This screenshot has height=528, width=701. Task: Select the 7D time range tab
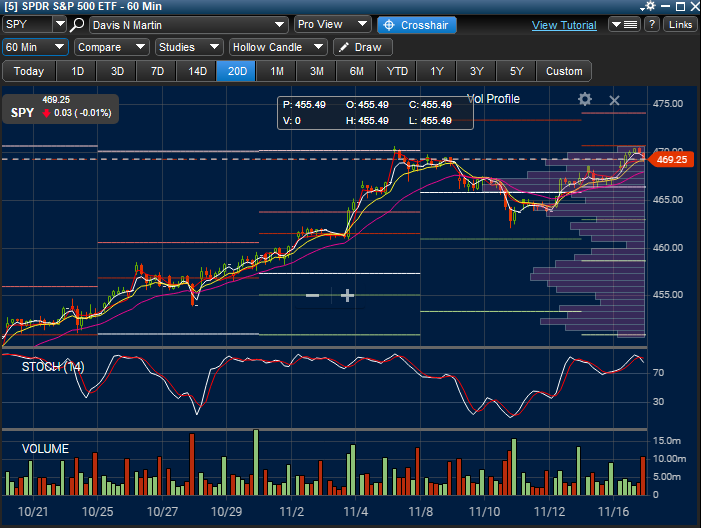(x=157, y=71)
